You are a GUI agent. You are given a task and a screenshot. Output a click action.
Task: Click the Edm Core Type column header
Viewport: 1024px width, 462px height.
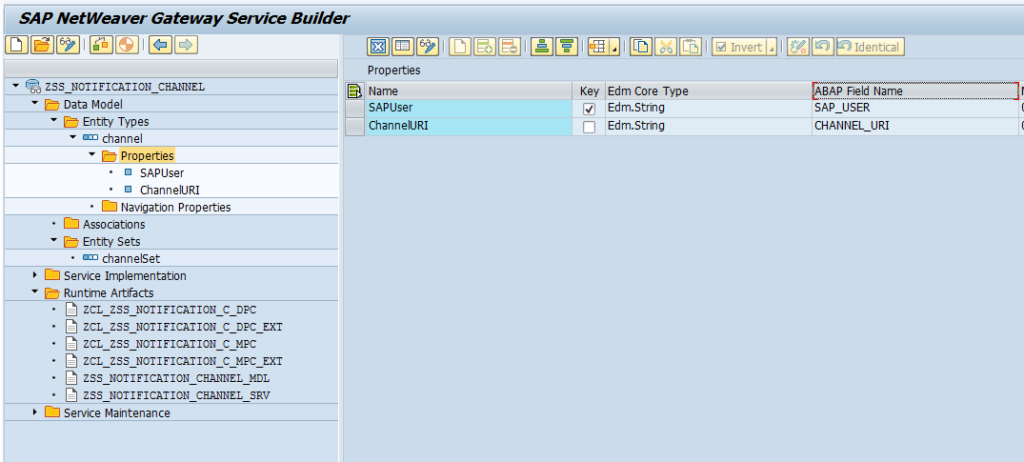pyautogui.click(x=709, y=91)
